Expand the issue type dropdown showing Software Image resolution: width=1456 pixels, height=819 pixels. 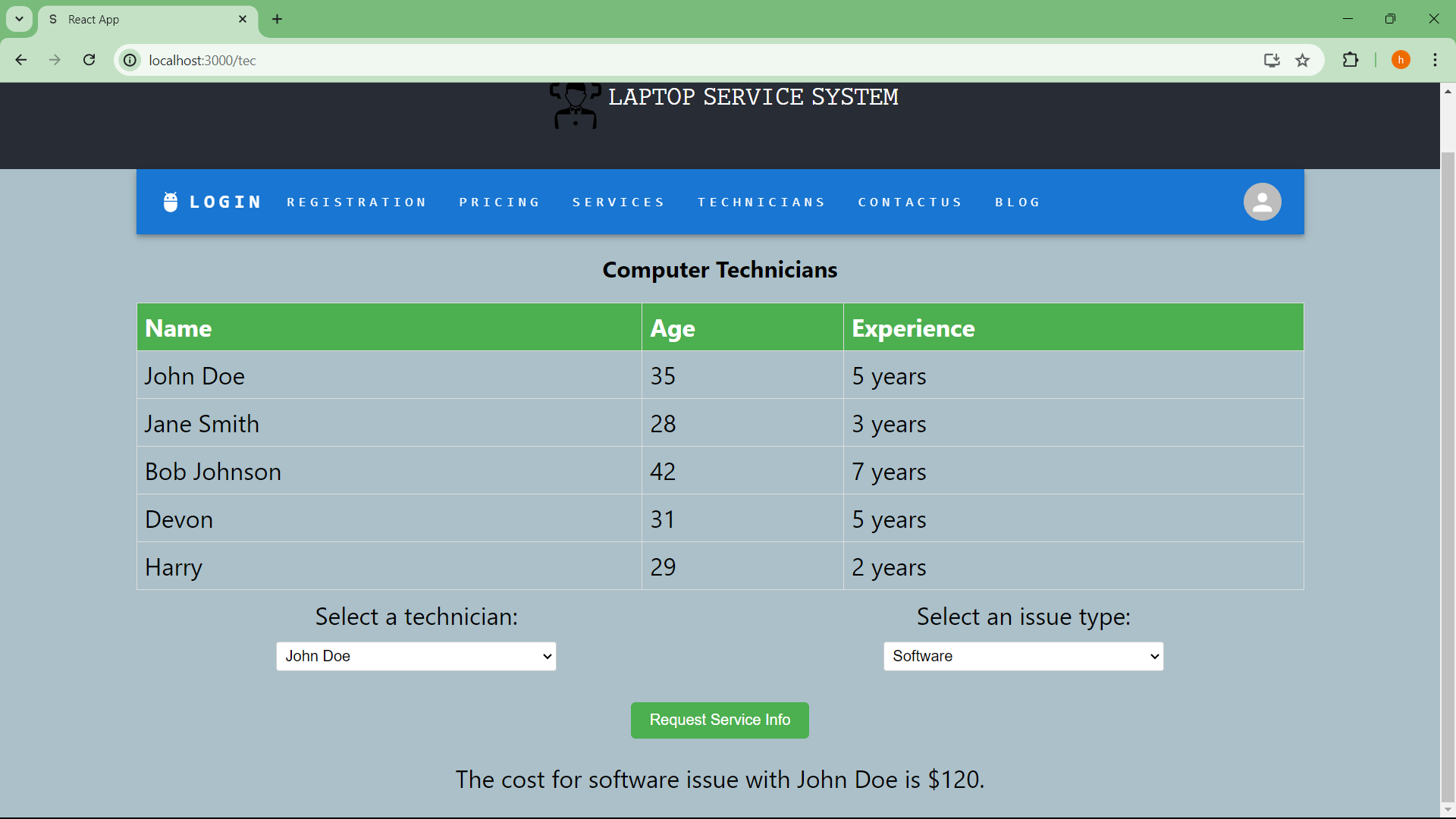tap(1023, 656)
